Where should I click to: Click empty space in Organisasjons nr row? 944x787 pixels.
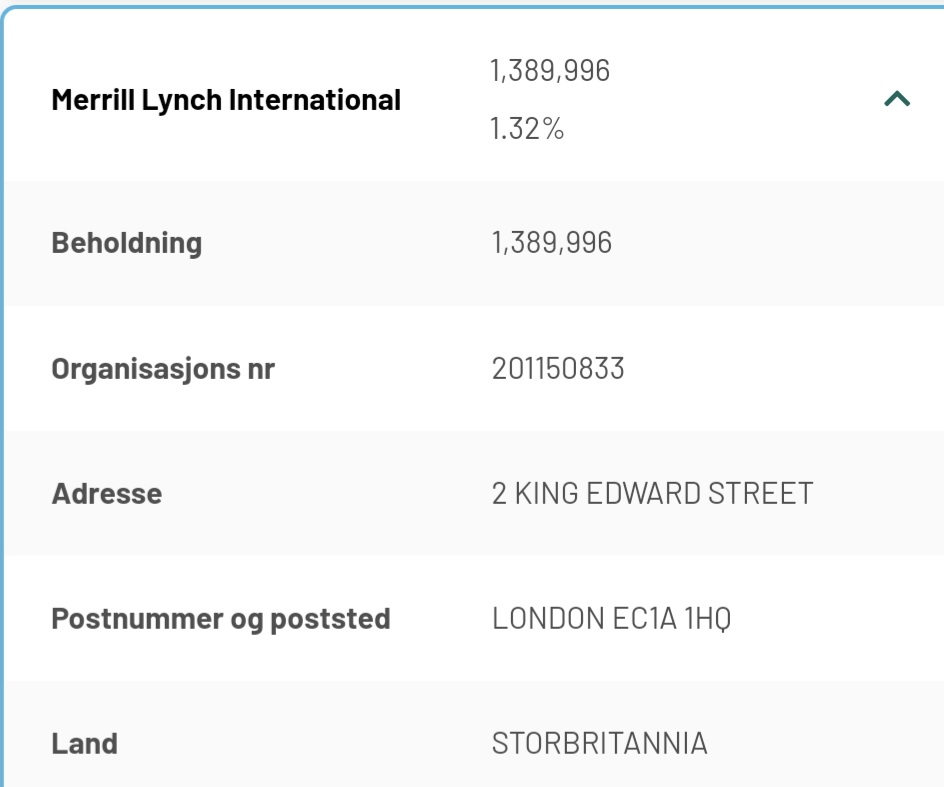(x=783, y=369)
